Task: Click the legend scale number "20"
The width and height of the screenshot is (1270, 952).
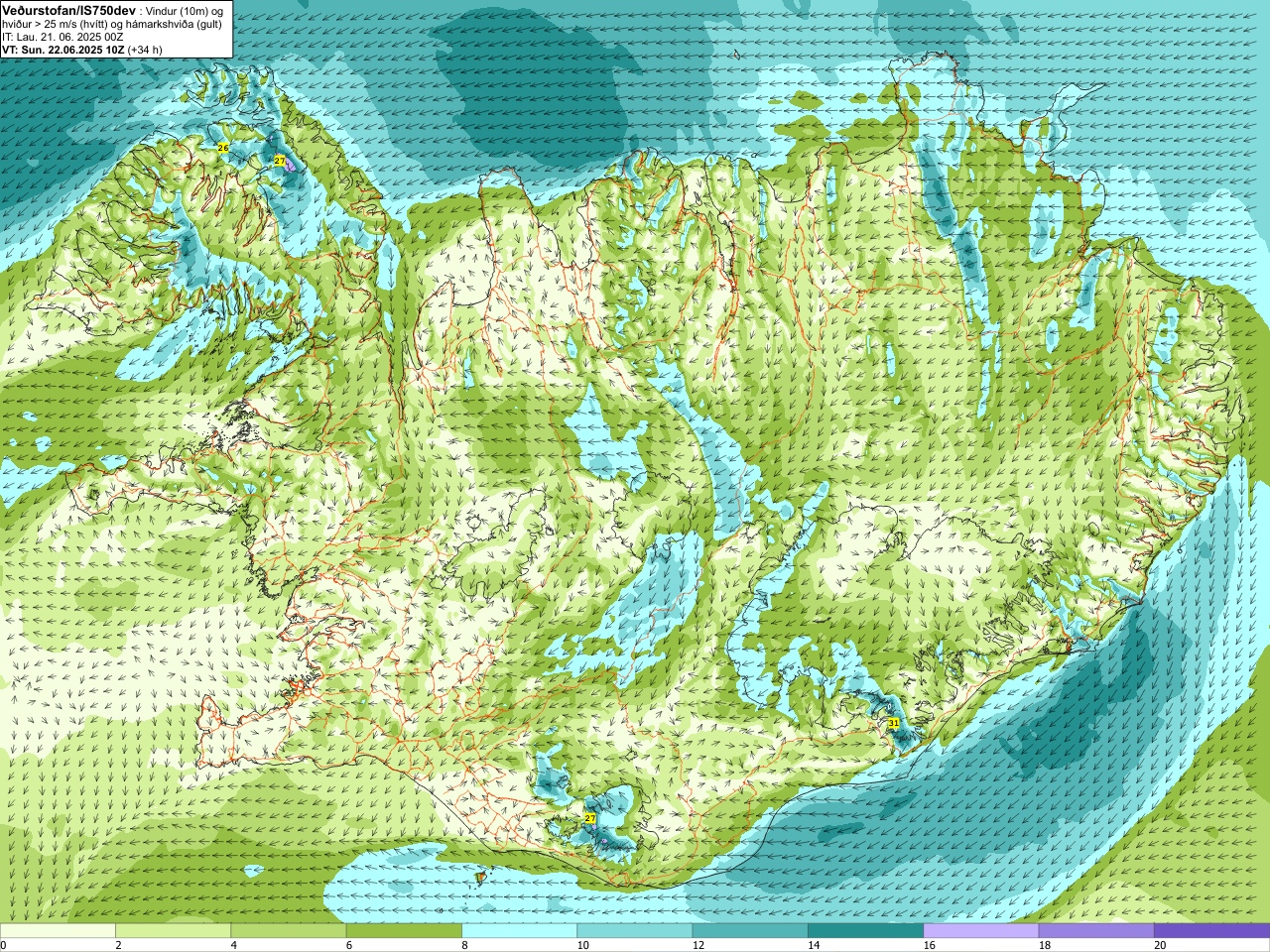Action: click(x=1160, y=945)
